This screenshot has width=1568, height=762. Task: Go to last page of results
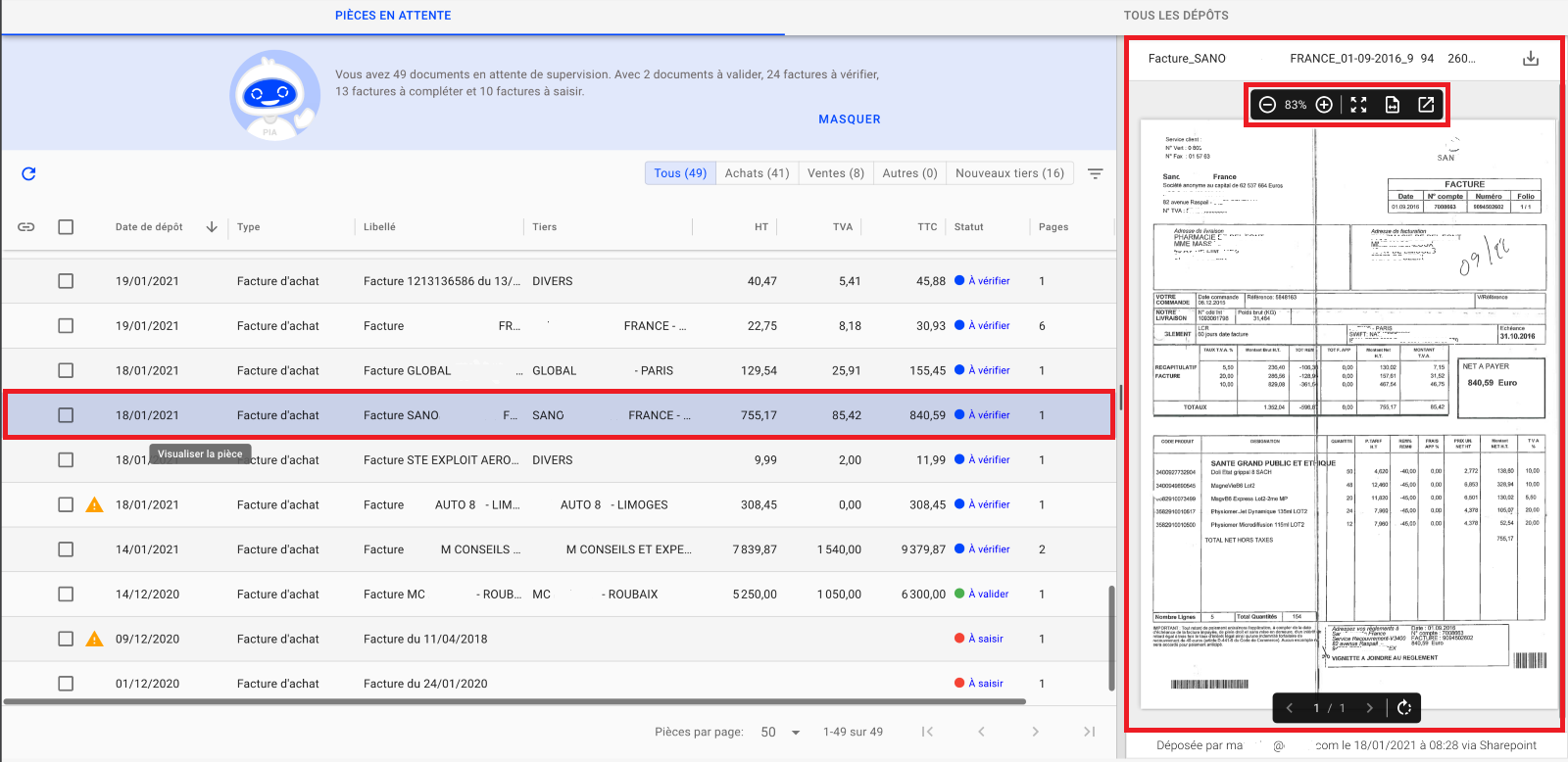pyautogui.click(x=1089, y=732)
